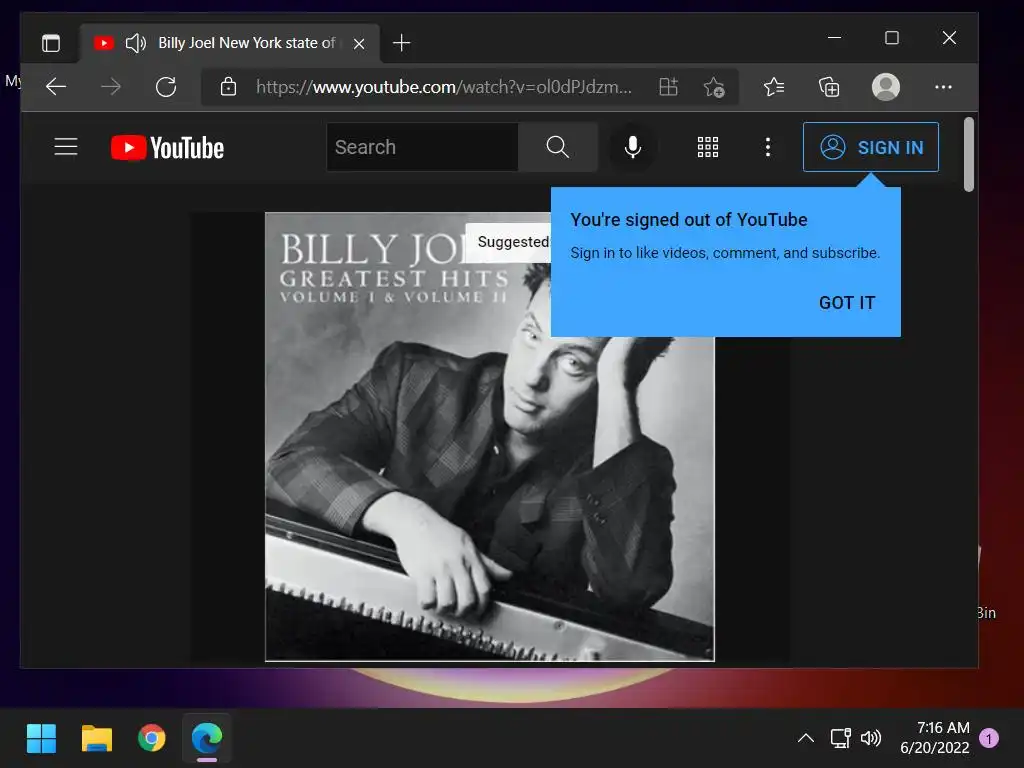Add this page to favorites
Image resolution: width=1024 pixels, height=768 pixels.
714,86
